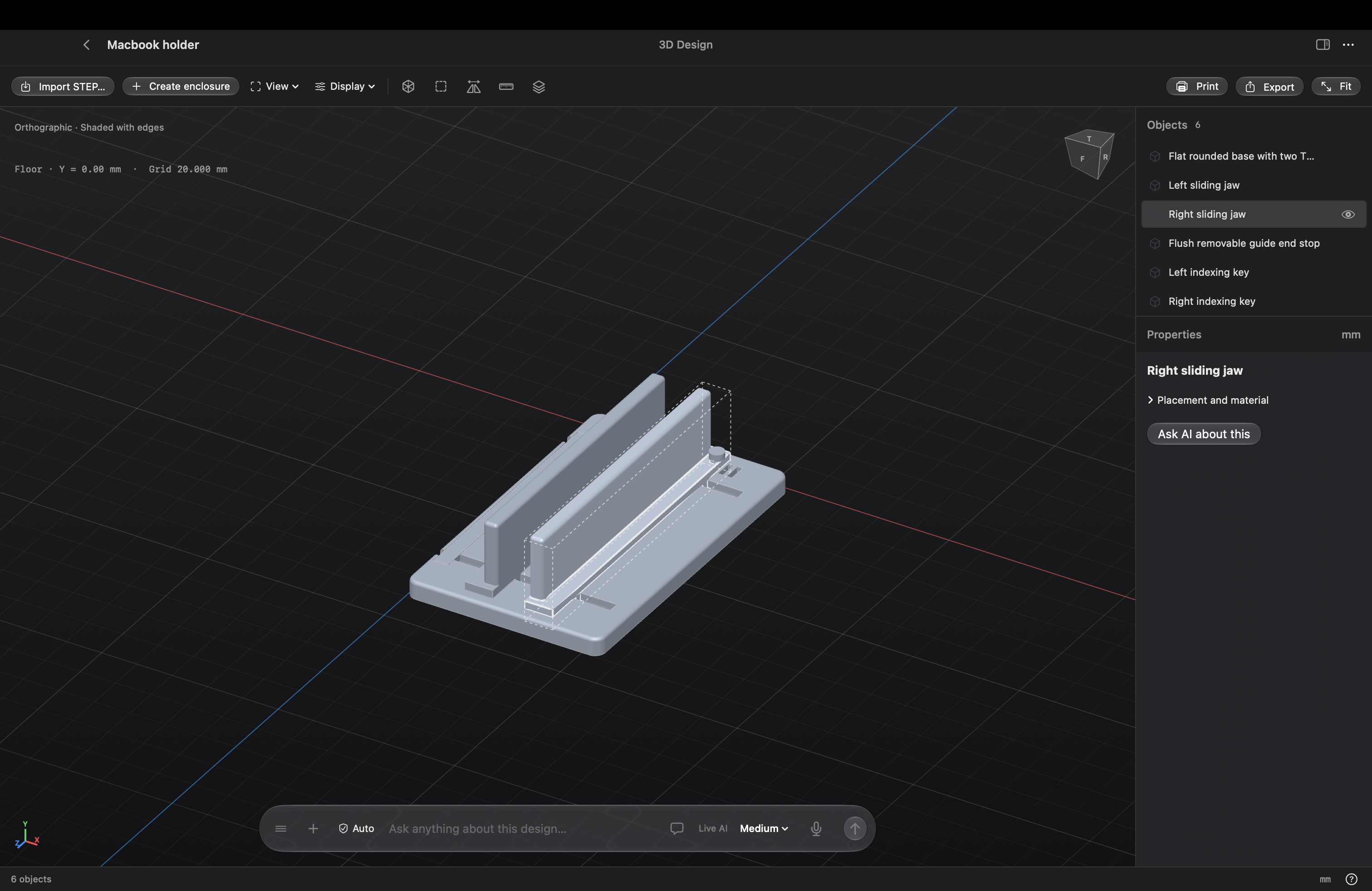Click the Import STEP... button
Image resolution: width=1372 pixels, height=891 pixels.
click(x=63, y=87)
